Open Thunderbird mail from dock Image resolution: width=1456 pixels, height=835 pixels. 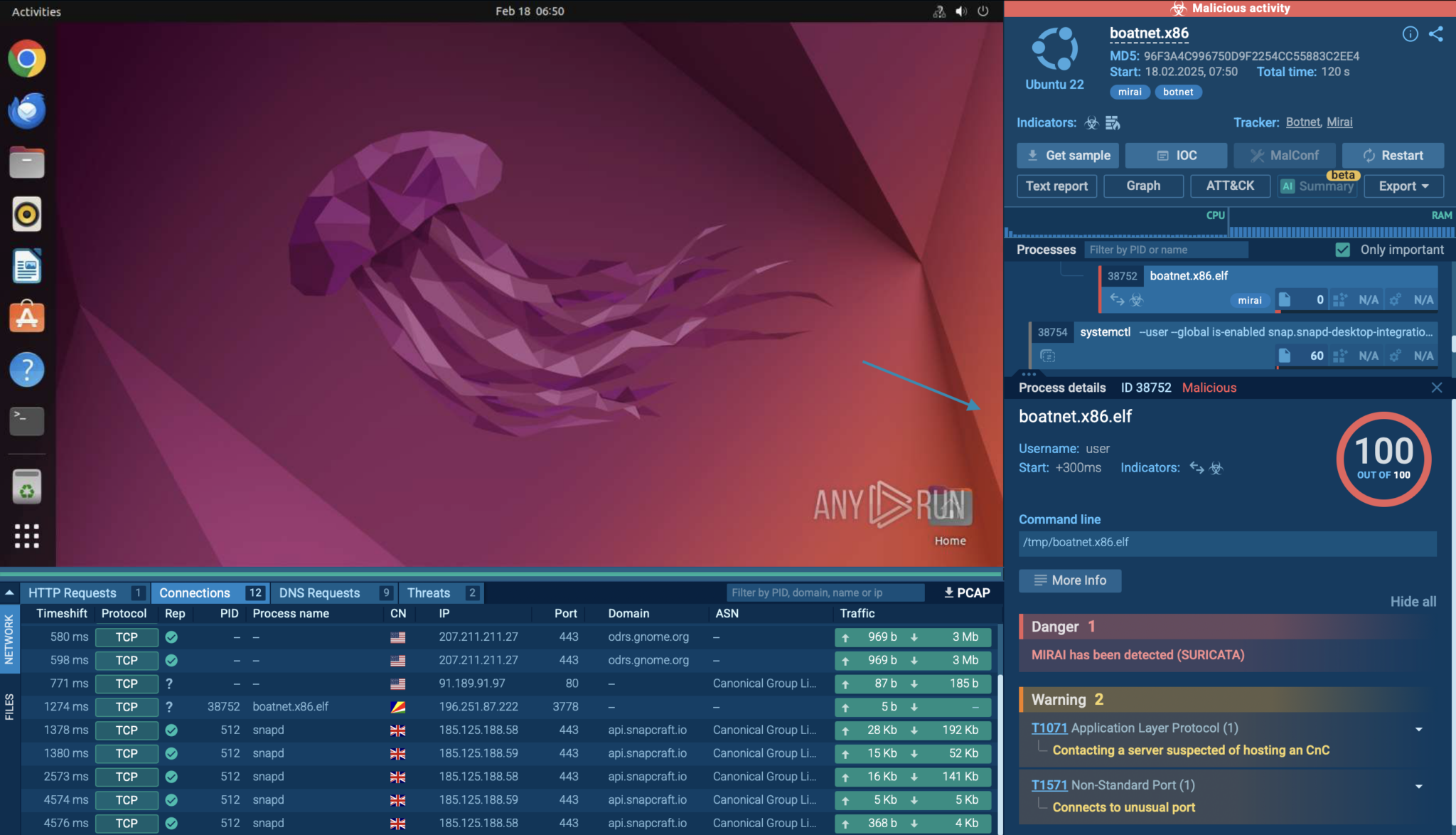[27, 111]
